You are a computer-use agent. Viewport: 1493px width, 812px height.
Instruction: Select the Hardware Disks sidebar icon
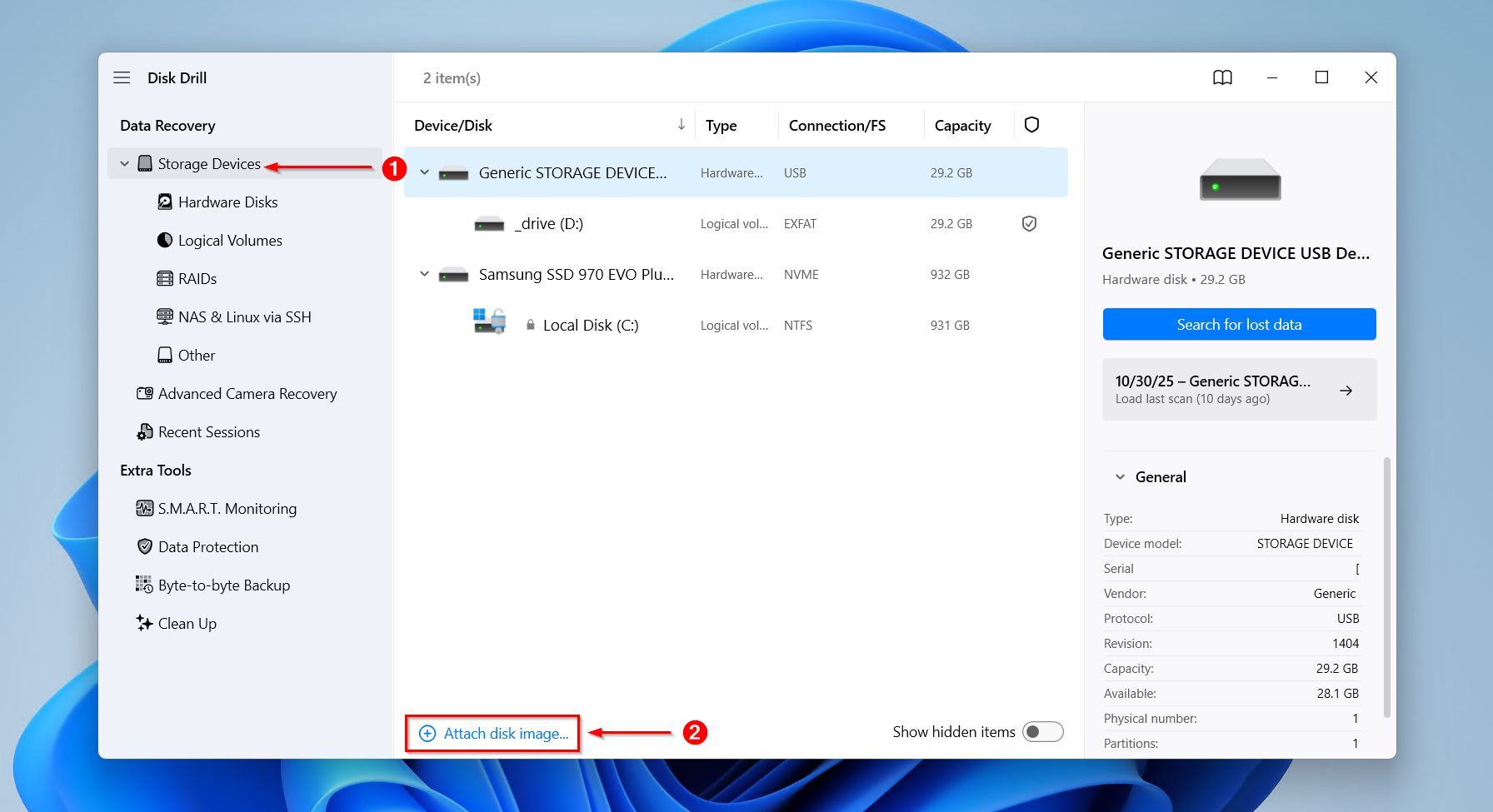coord(165,202)
